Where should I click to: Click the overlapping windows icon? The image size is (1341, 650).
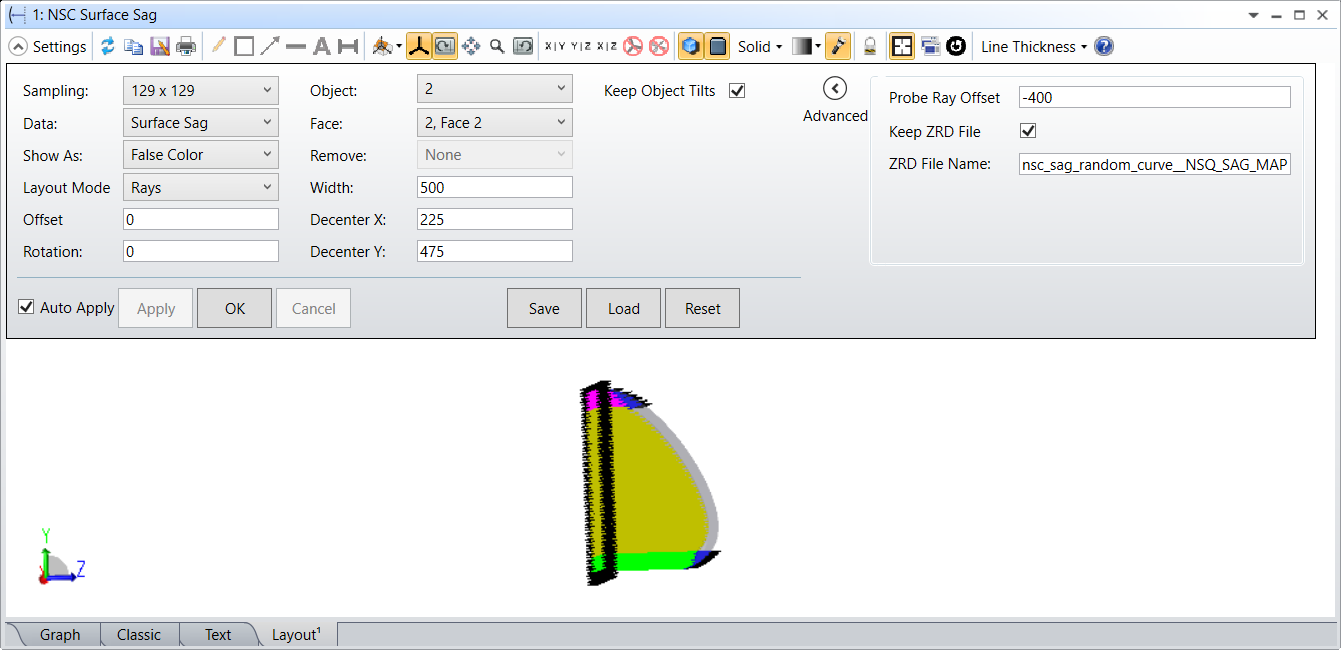click(930, 46)
